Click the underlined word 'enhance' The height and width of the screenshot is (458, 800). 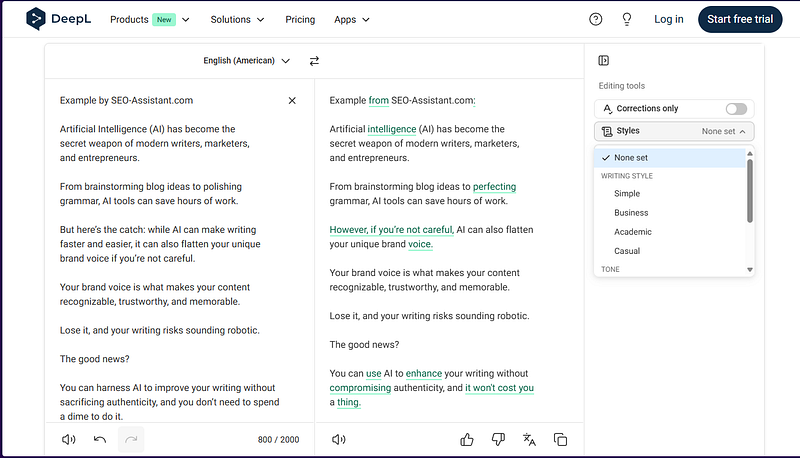[x=423, y=373]
